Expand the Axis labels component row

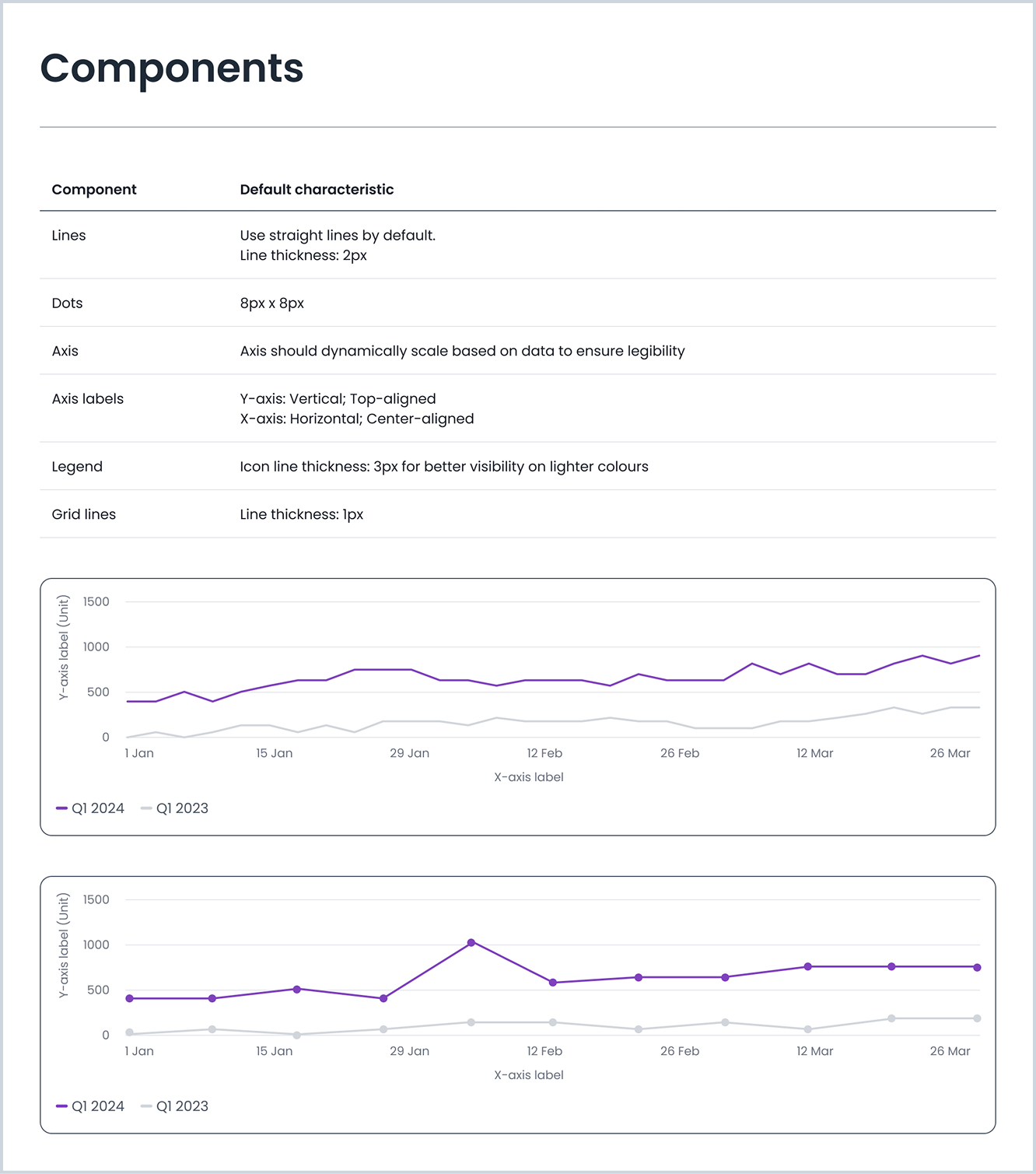pyautogui.click(x=87, y=398)
